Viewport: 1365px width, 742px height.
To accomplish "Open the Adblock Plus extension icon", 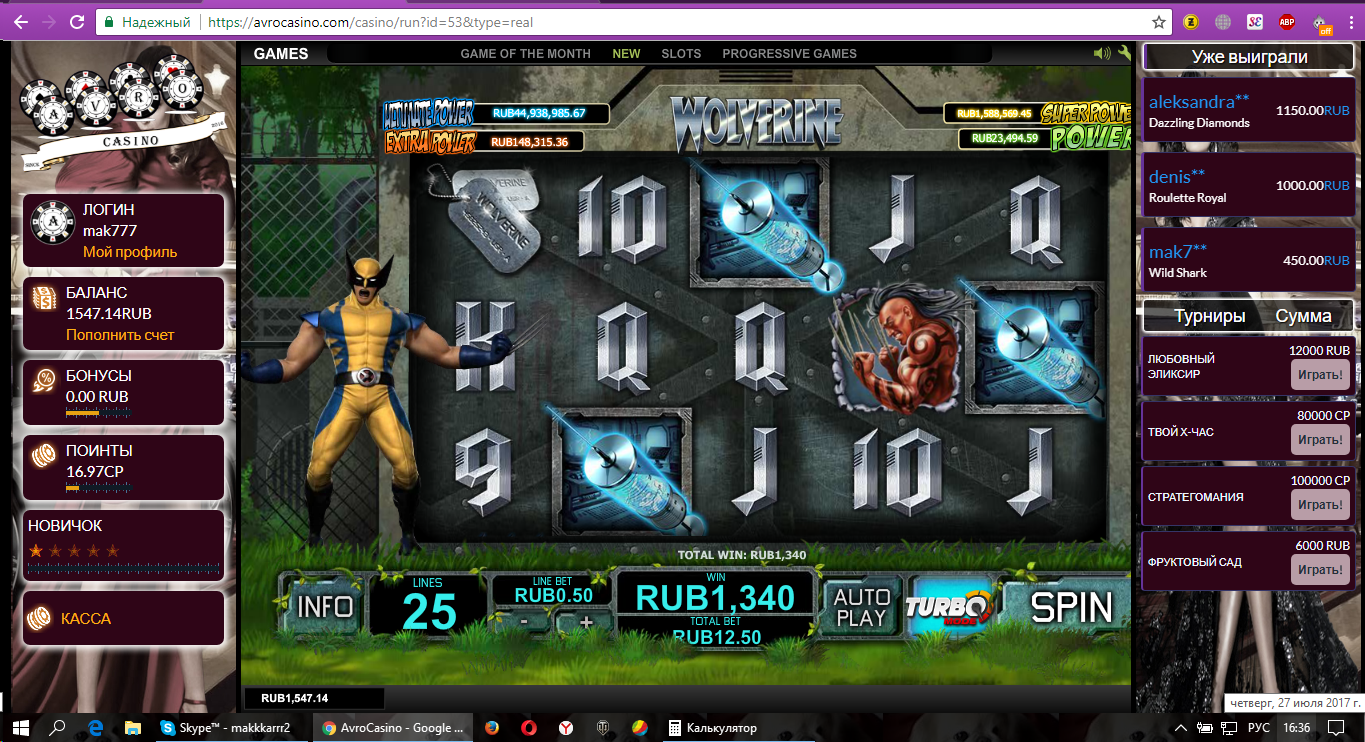I will pos(1286,21).
